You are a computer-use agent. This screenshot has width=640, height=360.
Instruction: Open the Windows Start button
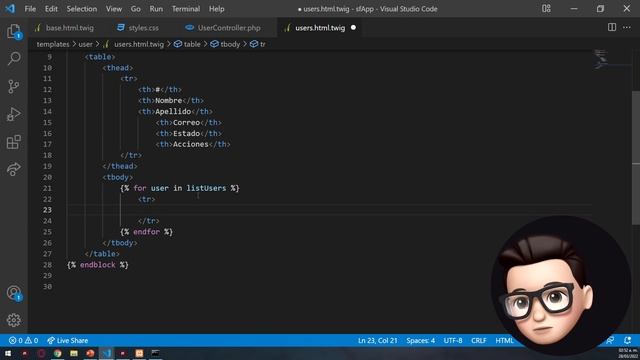8,353
